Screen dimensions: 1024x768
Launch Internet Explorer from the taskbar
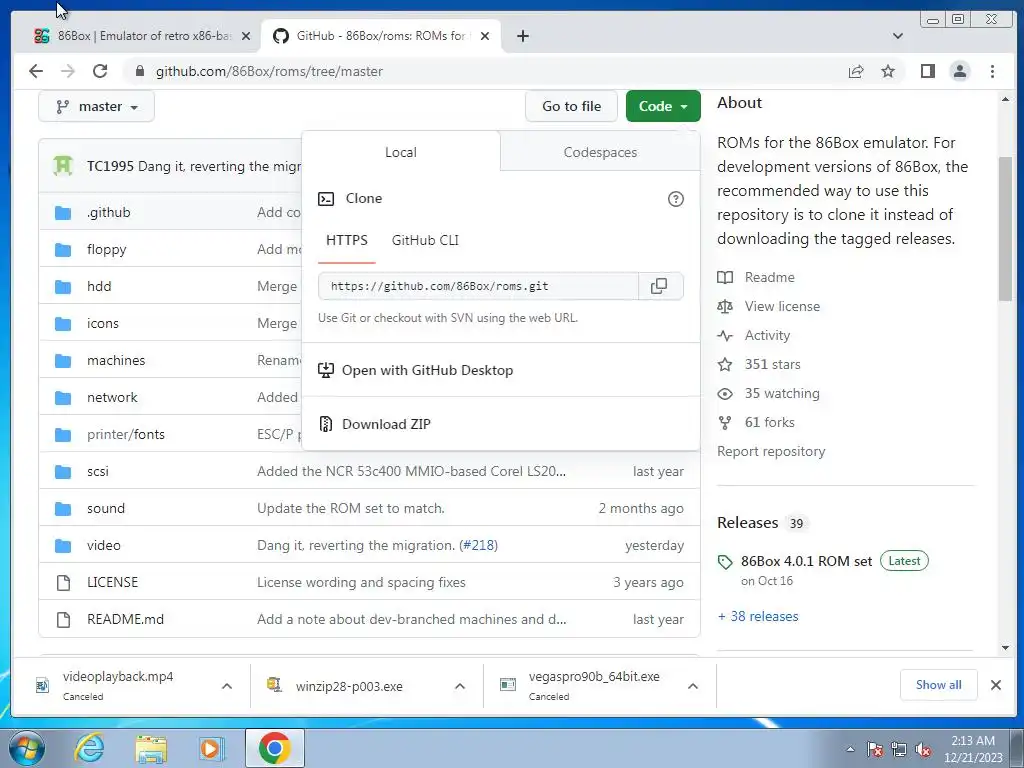point(89,748)
